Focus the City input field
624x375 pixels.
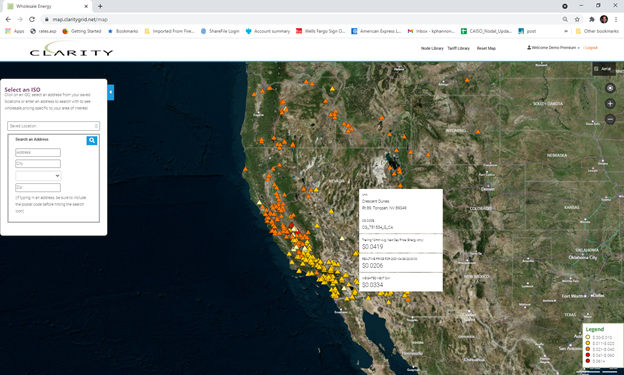pos(38,164)
